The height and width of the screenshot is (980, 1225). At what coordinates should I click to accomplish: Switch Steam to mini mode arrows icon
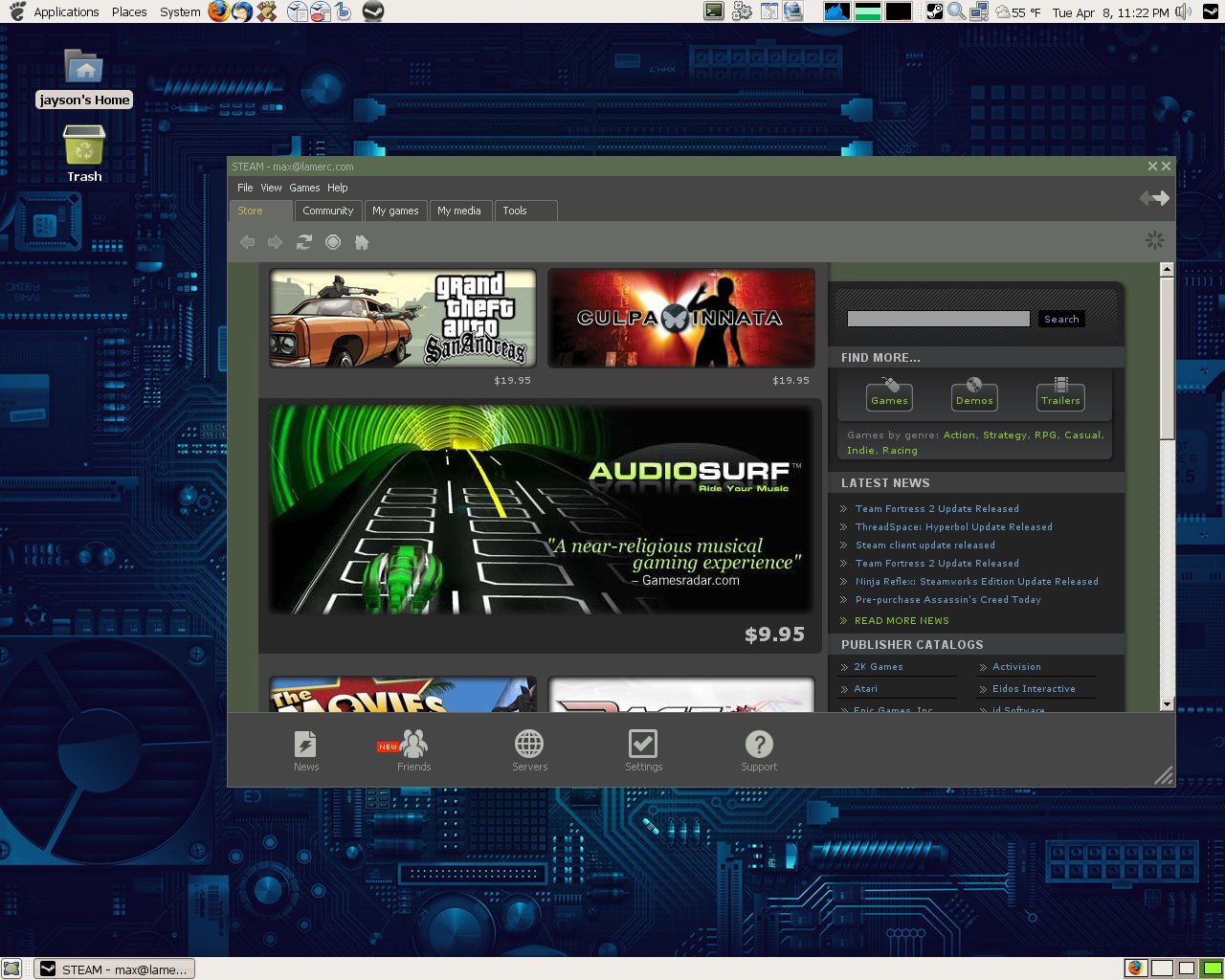pyautogui.click(x=1154, y=197)
